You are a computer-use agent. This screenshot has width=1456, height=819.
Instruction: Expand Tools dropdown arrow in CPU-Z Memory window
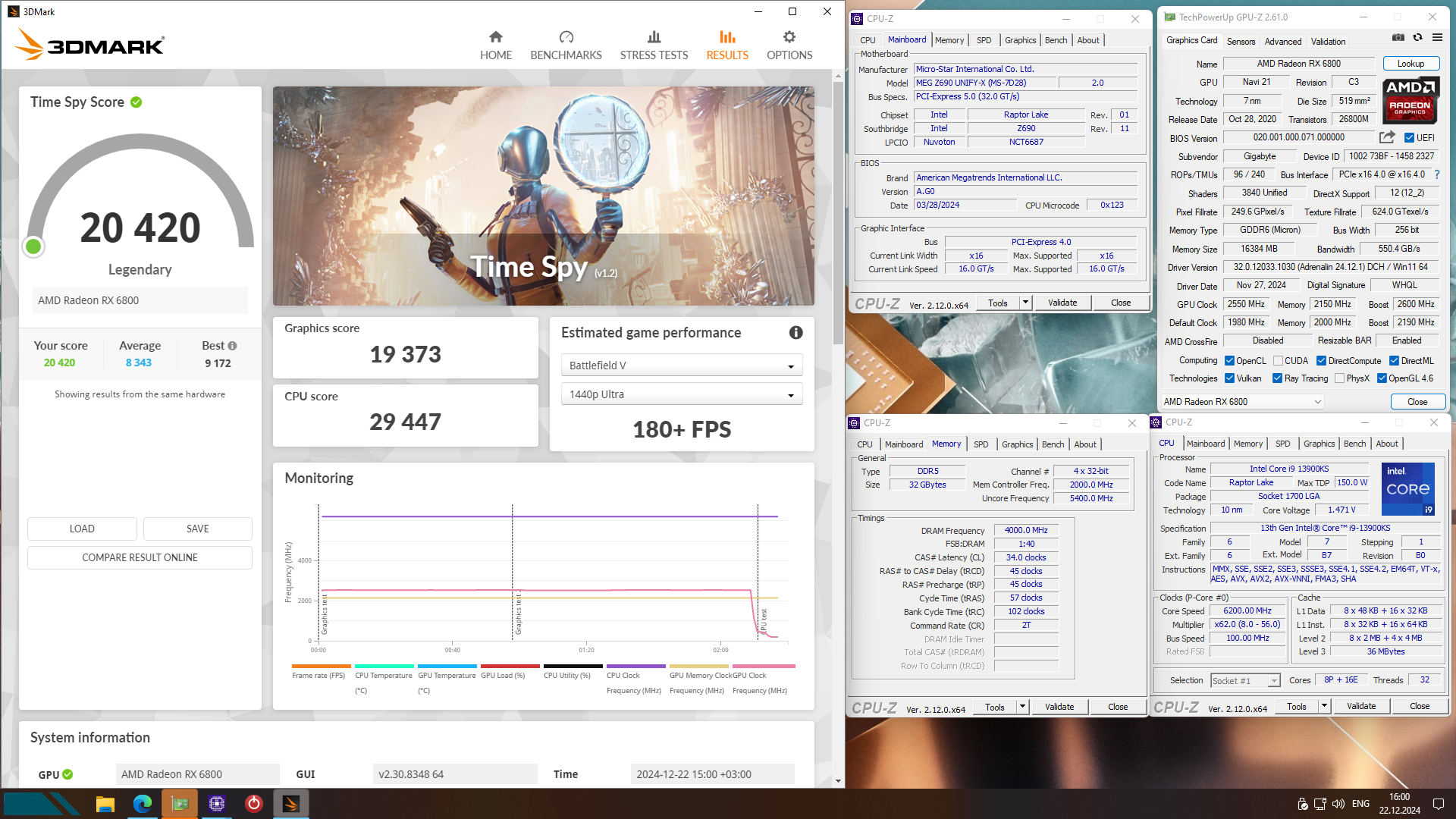(1022, 707)
